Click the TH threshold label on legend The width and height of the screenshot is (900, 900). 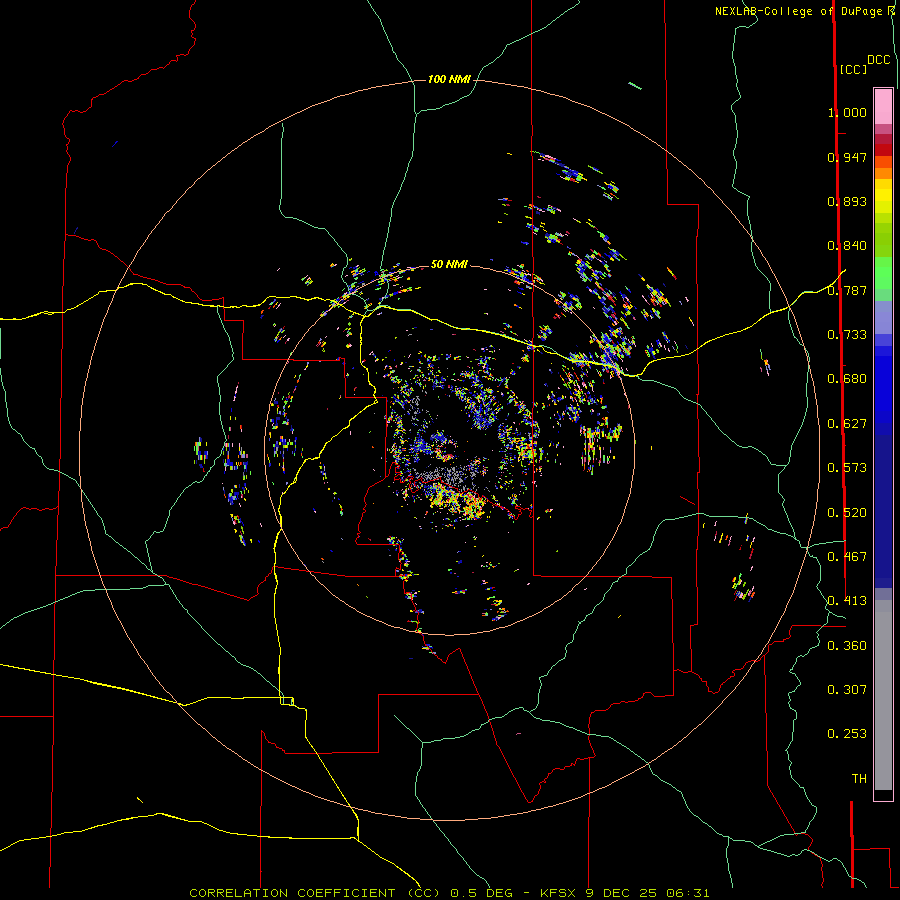click(x=859, y=779)
